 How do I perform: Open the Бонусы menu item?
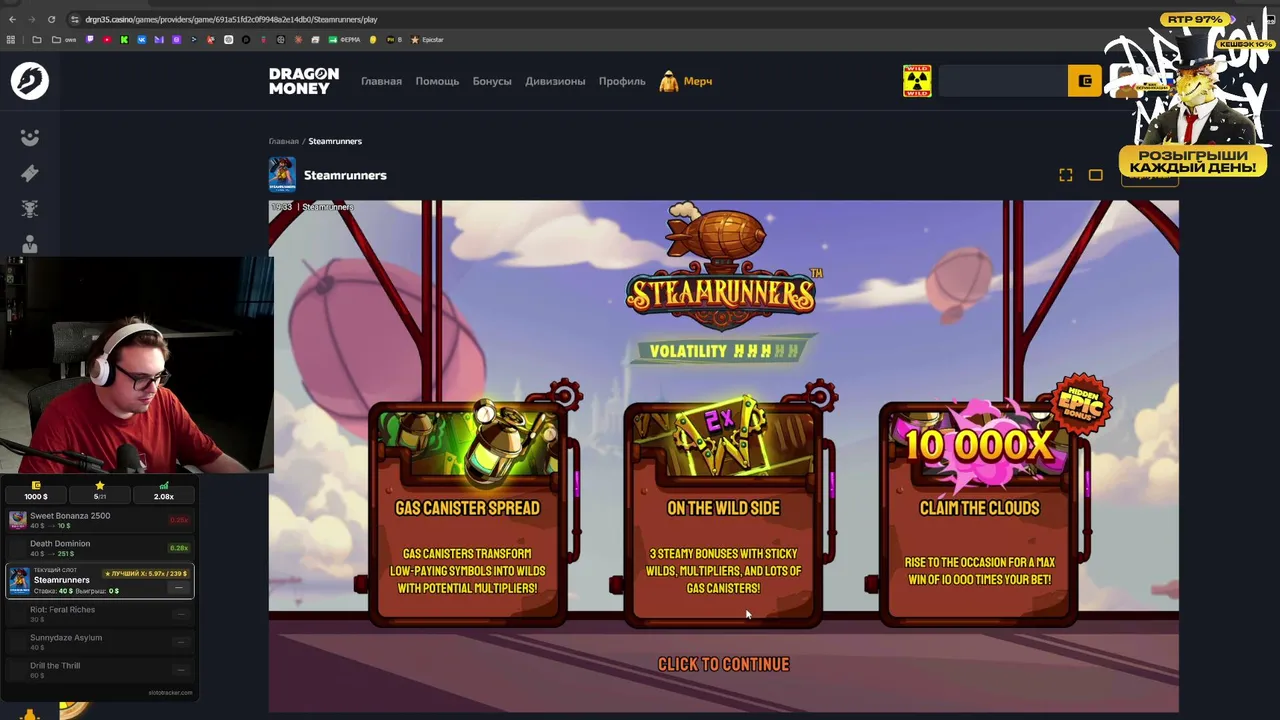tap(492, 81)
